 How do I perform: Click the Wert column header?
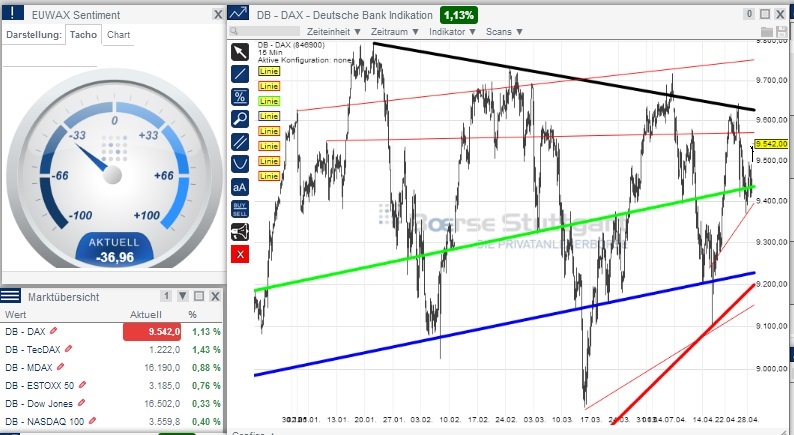(15, 314)
